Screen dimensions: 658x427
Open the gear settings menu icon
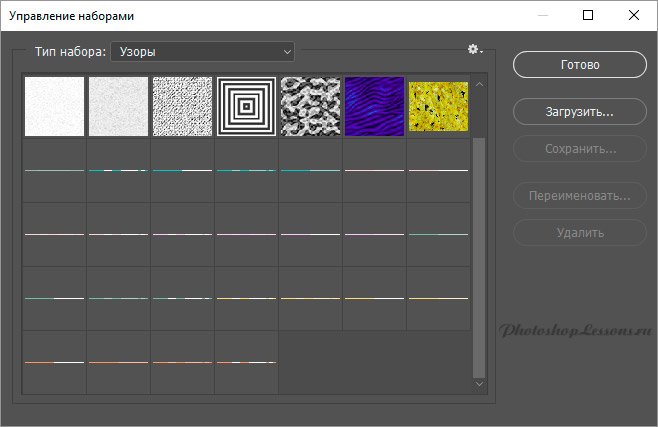pos(475,50)
